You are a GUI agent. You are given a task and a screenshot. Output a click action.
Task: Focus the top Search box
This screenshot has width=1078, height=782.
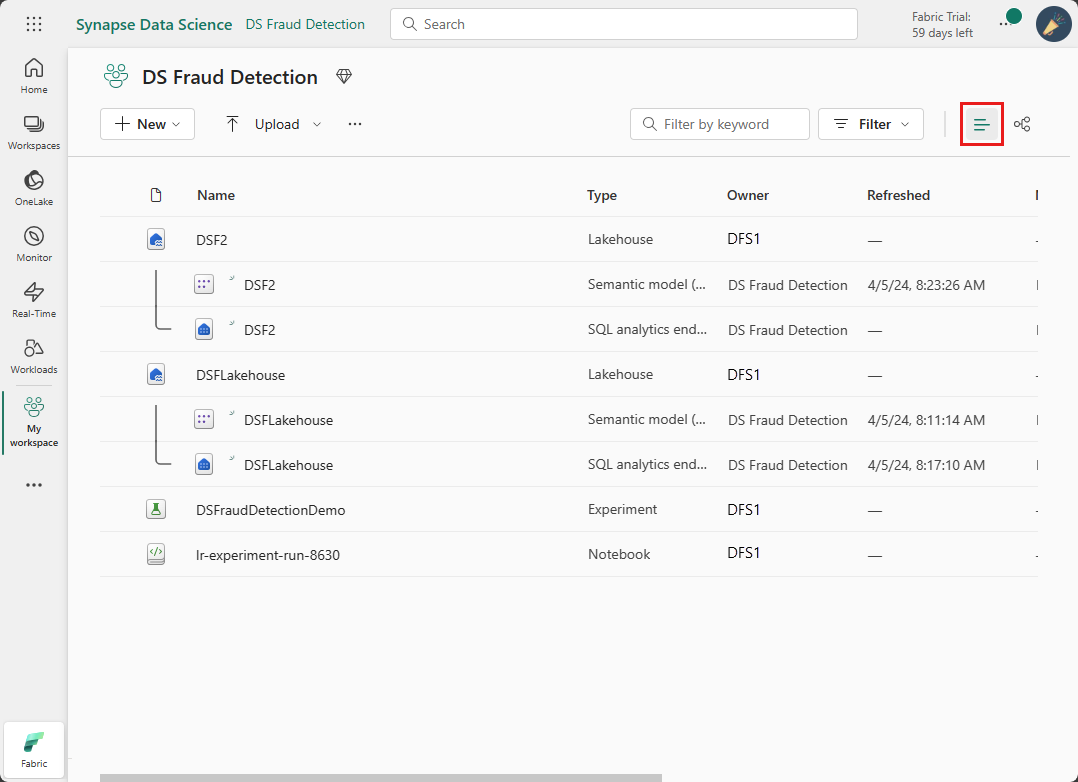624,24
